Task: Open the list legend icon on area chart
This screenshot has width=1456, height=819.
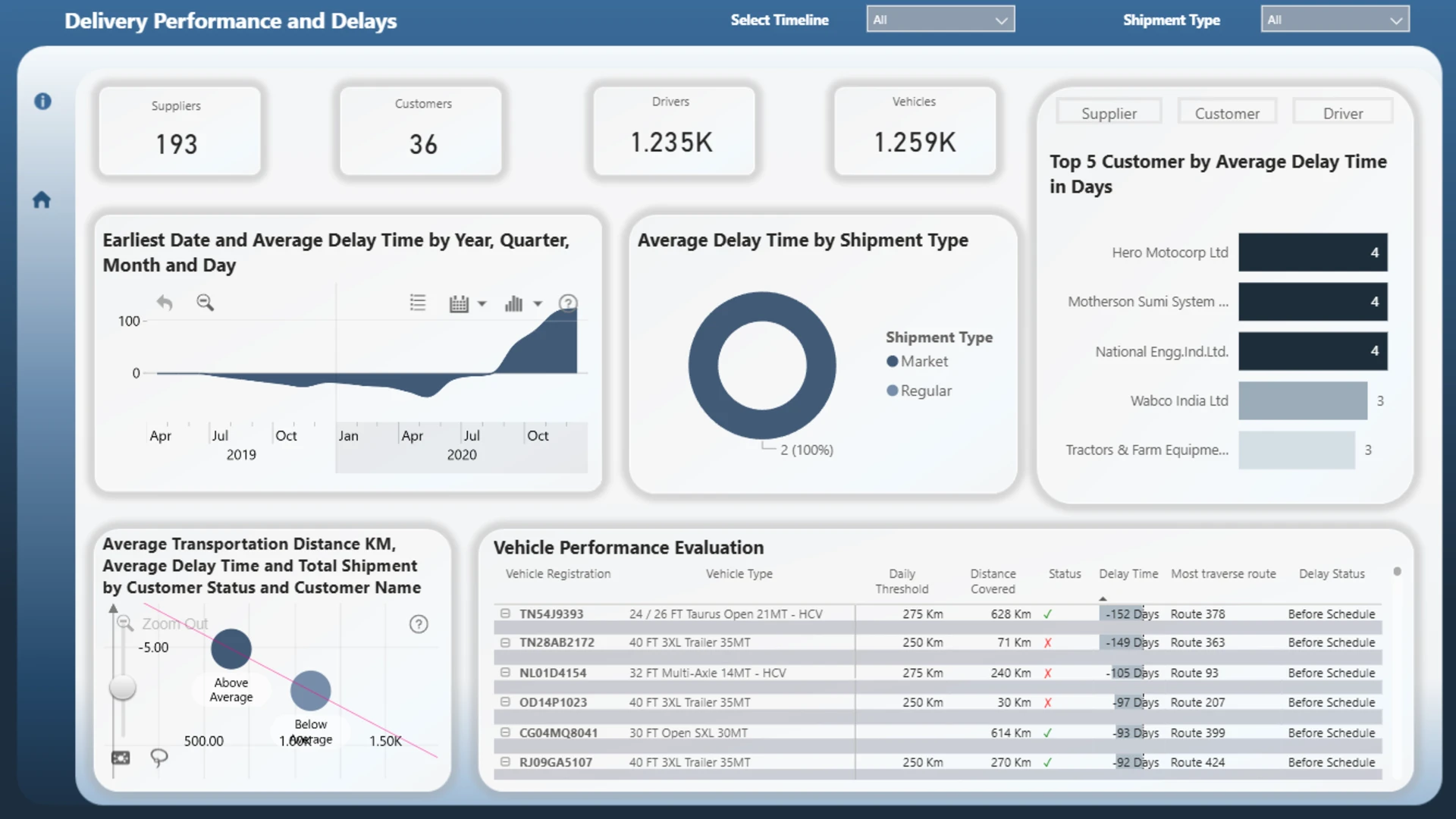Action: (417, 303)
